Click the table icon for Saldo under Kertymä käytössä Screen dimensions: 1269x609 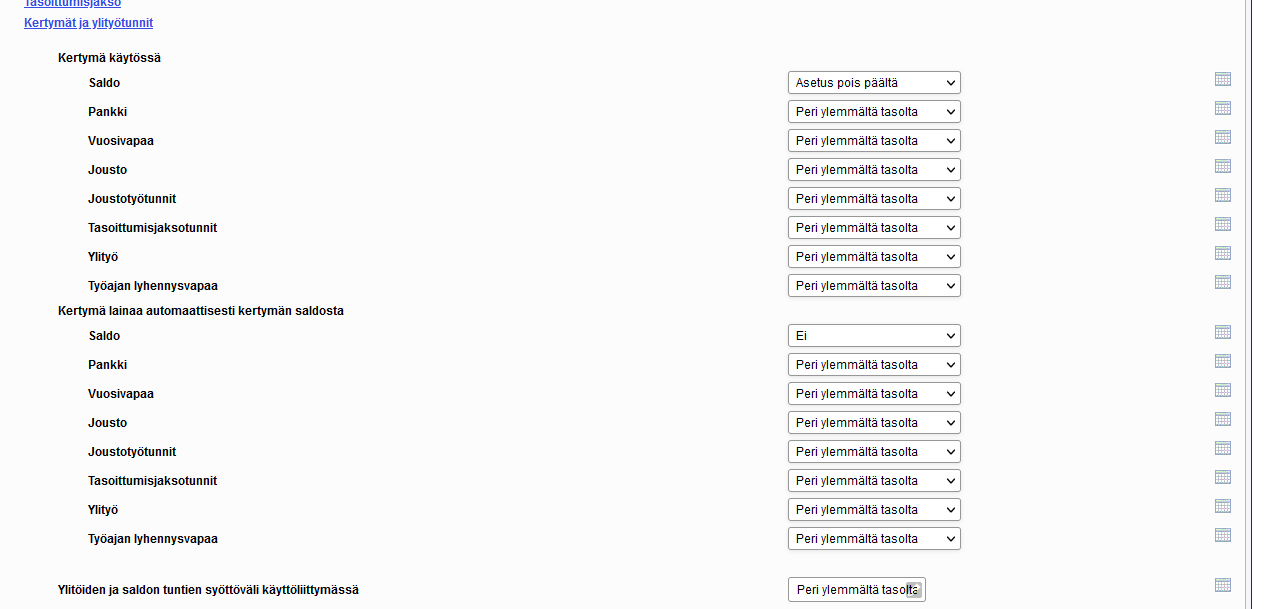1222,79
